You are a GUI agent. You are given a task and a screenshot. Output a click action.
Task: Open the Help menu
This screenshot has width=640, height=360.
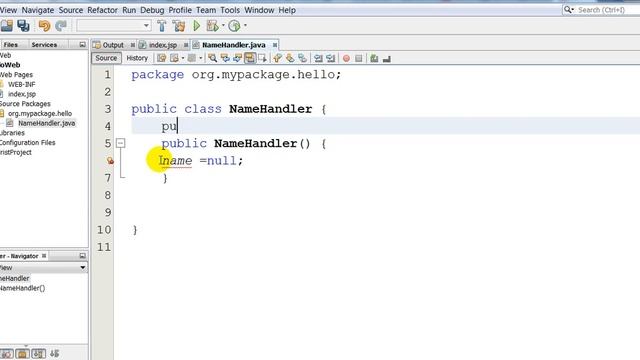click(287, 10)
